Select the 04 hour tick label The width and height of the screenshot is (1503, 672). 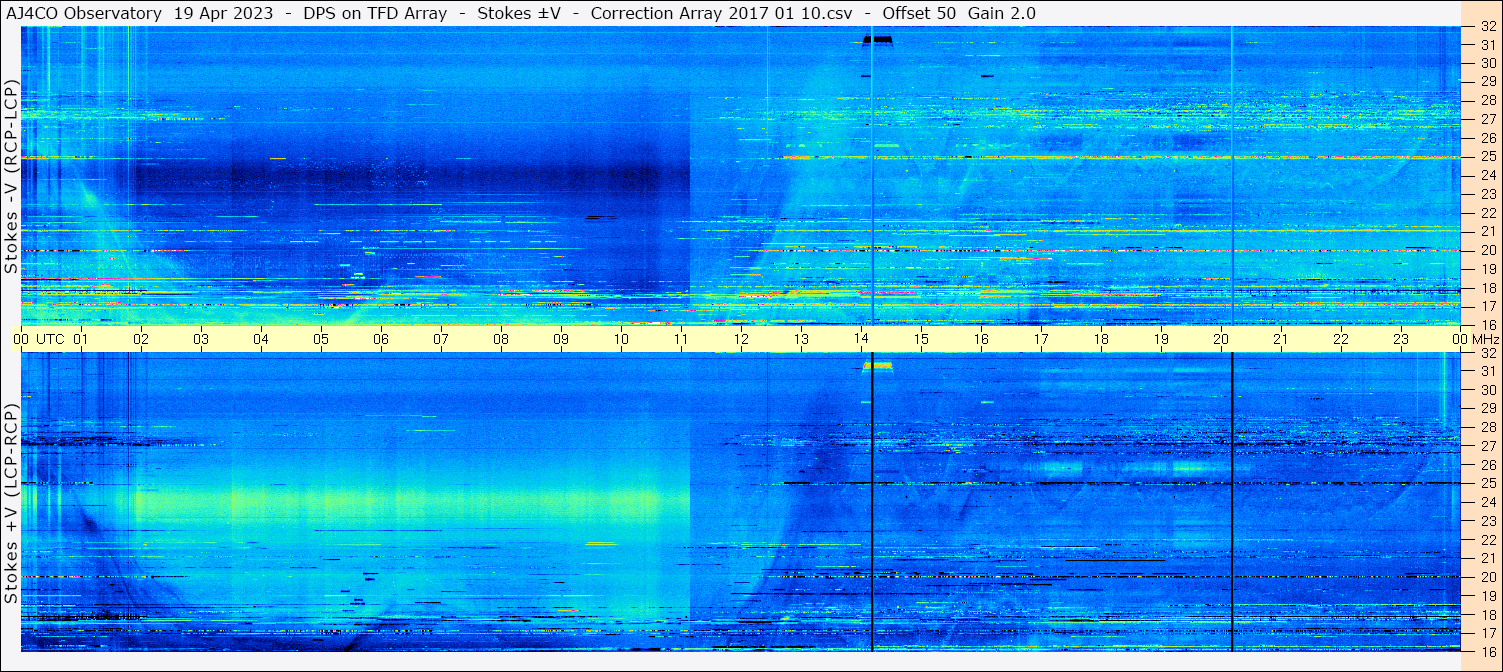[x=261, y=339]
